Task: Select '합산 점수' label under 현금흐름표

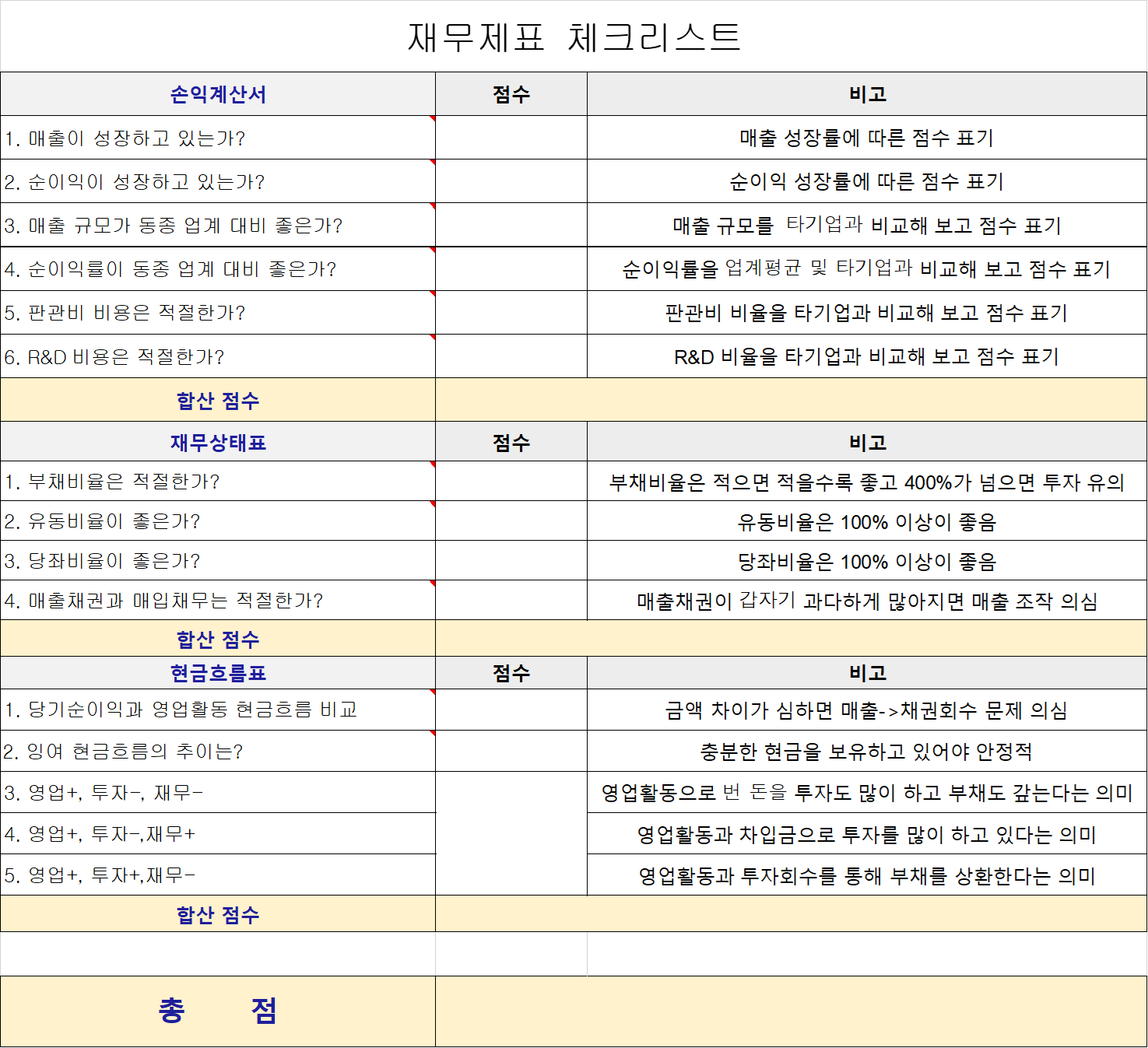Action: pos(218,914)
